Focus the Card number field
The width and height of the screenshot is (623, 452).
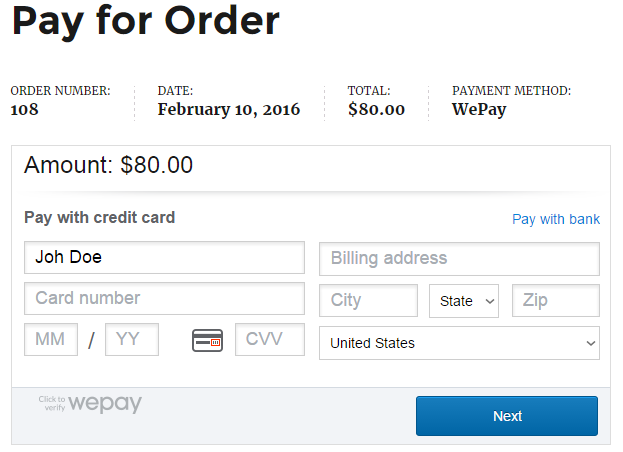[164, 298]
